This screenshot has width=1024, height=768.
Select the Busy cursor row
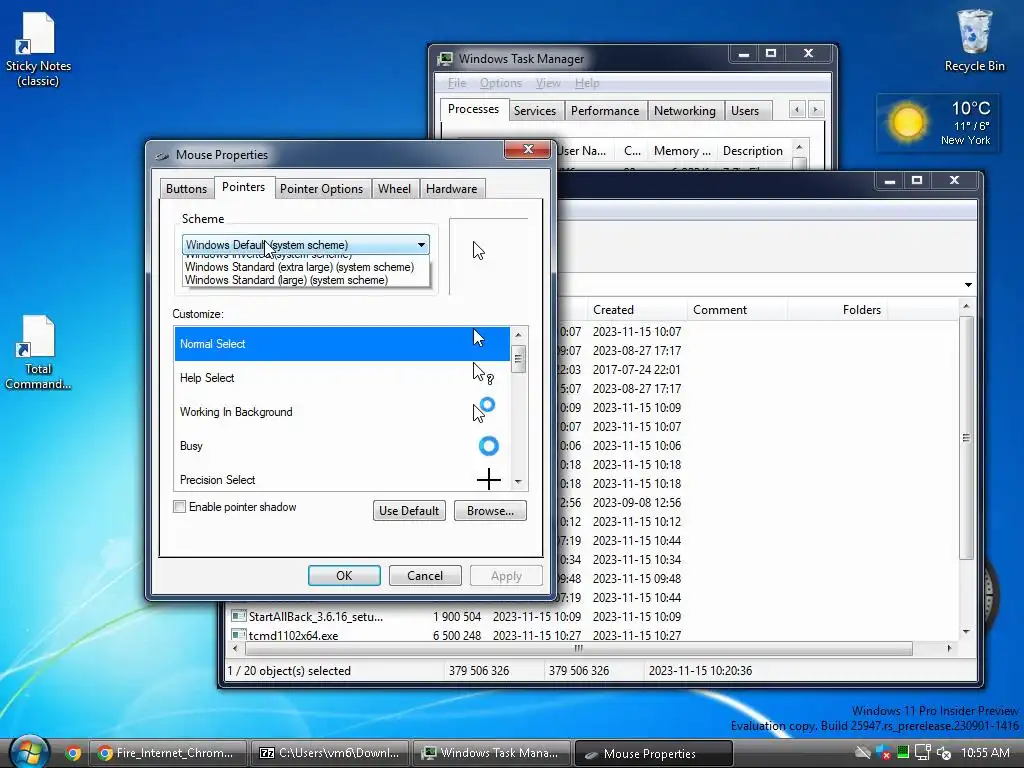342,445
